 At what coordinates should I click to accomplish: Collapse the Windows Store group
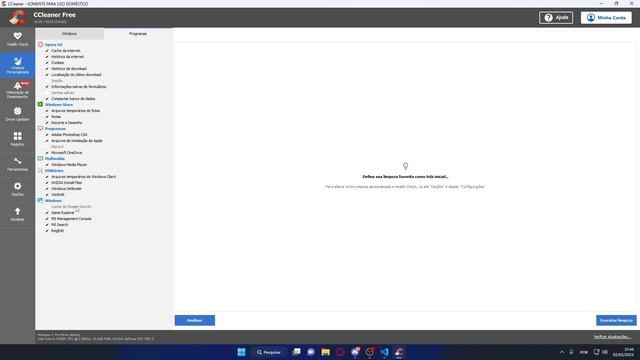coord(59,104)
